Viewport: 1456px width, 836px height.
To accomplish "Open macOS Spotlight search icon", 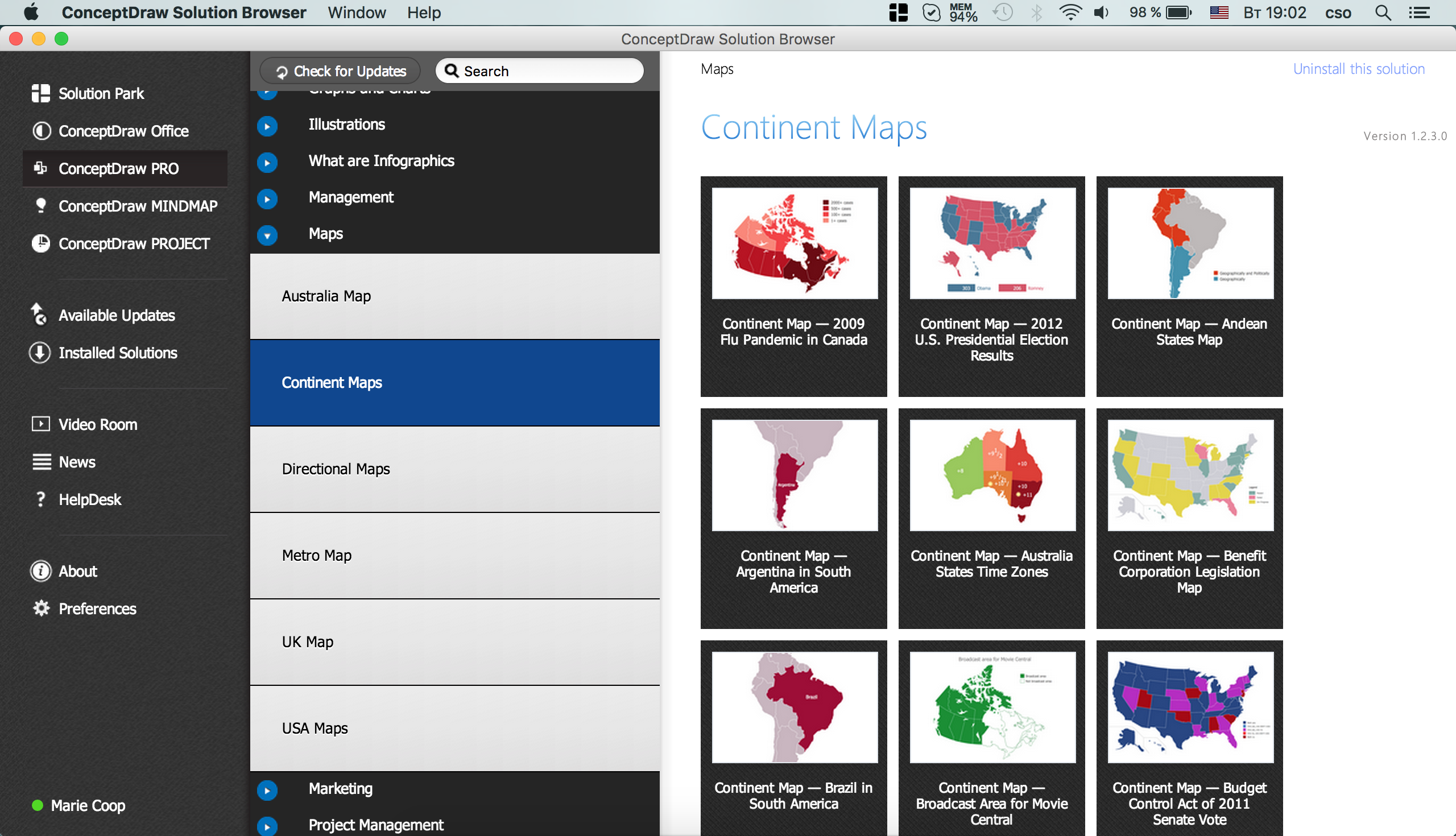I will point(1383,13).
